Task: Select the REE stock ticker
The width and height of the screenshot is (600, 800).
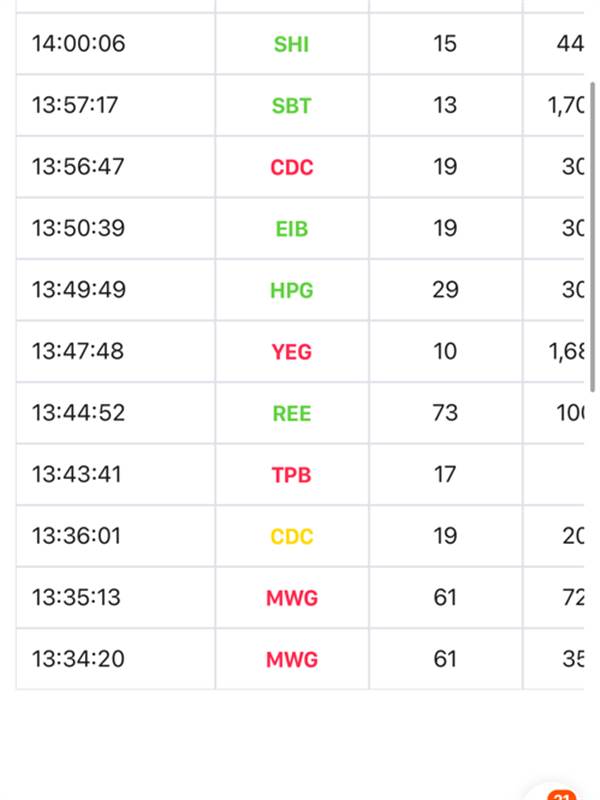Action: tap(291, 413)
